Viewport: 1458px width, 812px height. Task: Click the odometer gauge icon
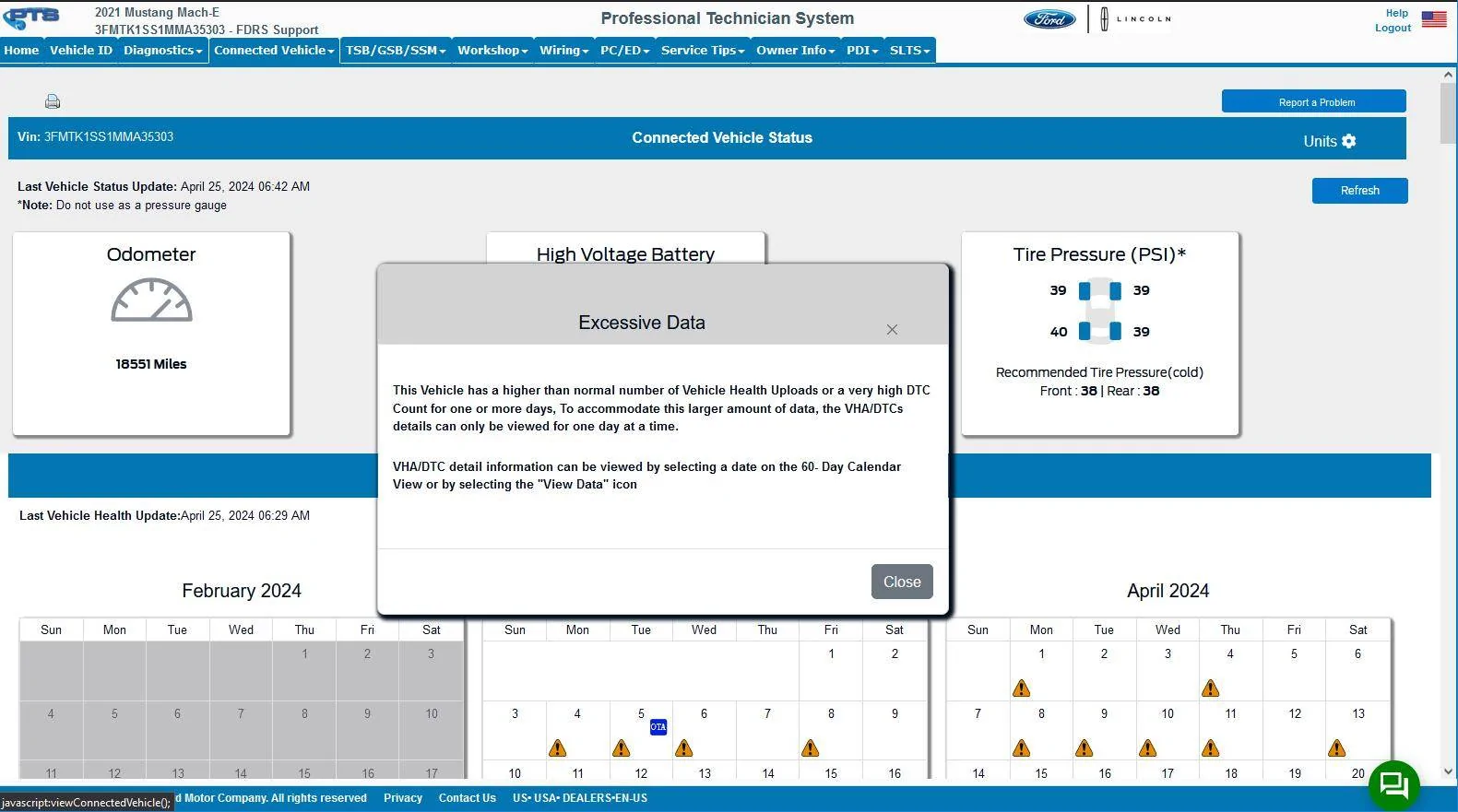pos(151,300)
